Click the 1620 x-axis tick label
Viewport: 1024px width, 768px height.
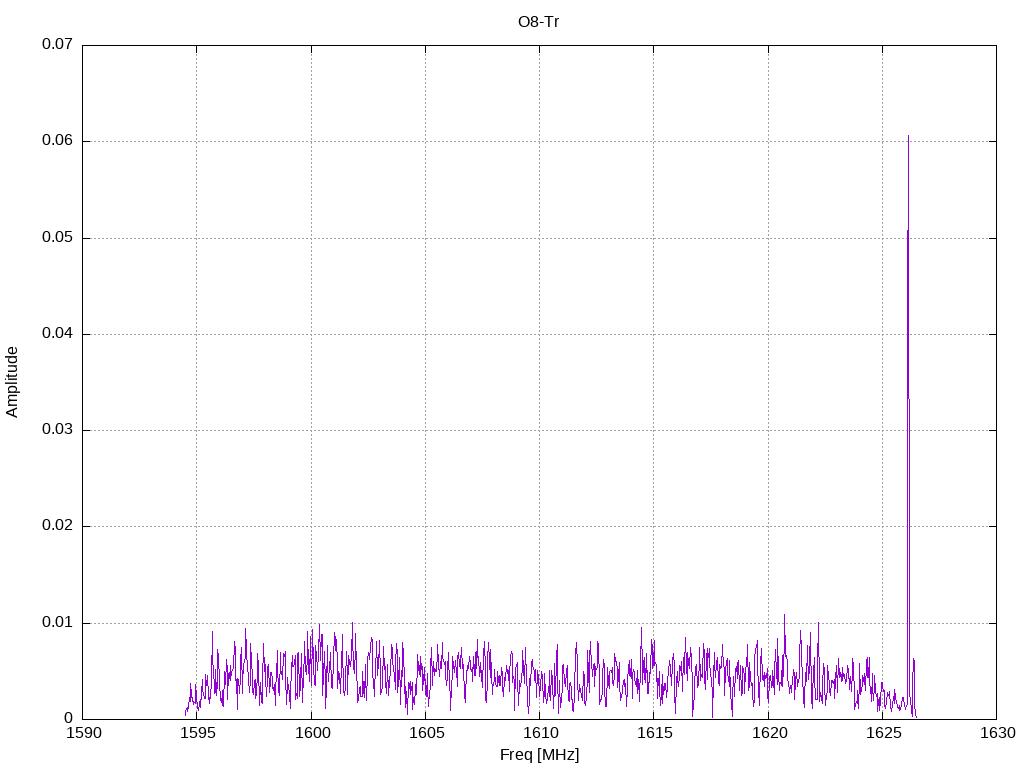point(769,733)
